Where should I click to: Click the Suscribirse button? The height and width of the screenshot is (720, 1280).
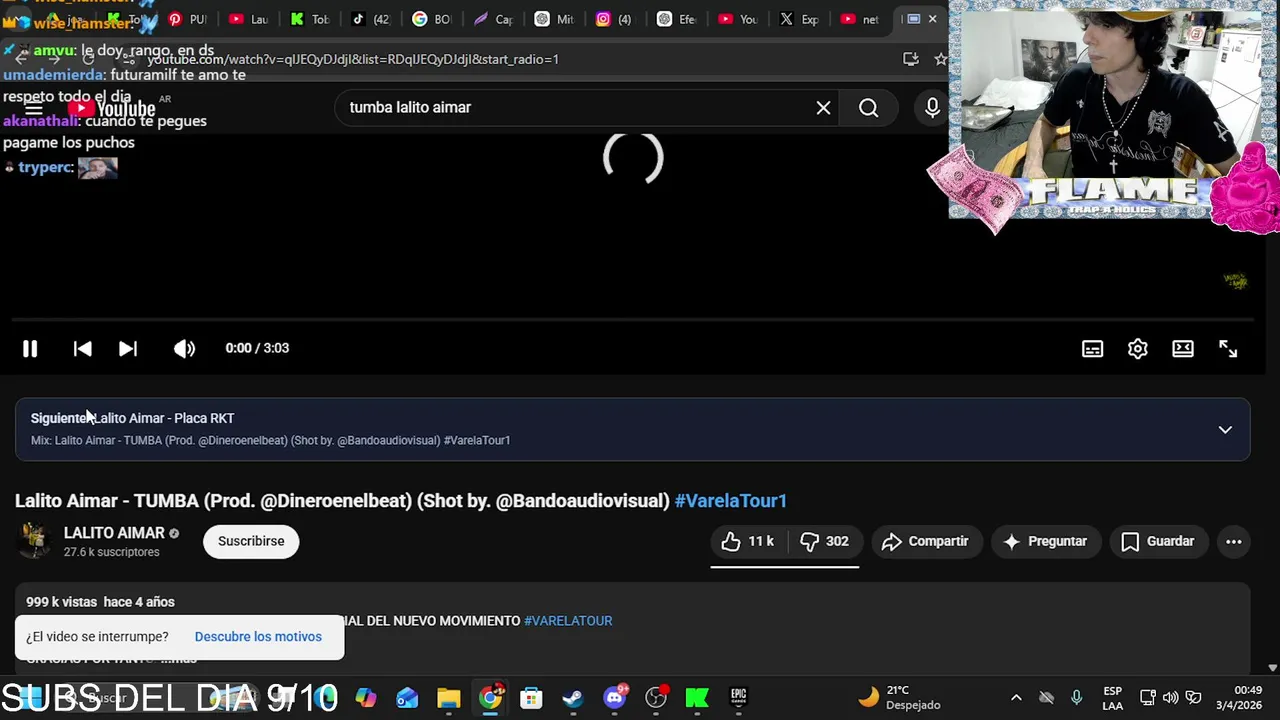[251, 541]
